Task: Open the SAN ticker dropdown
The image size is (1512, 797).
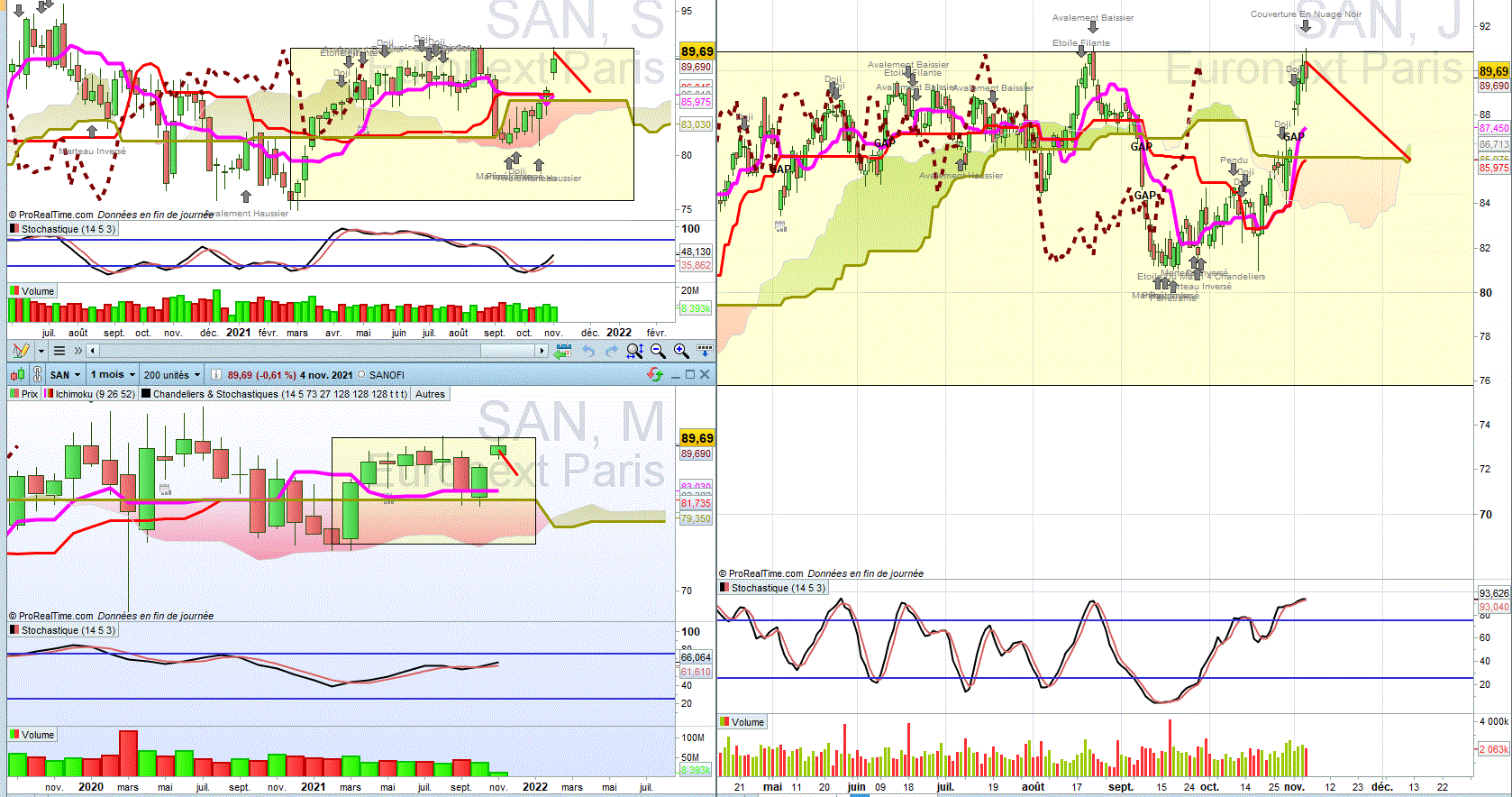Action: [x=66, y=374]
